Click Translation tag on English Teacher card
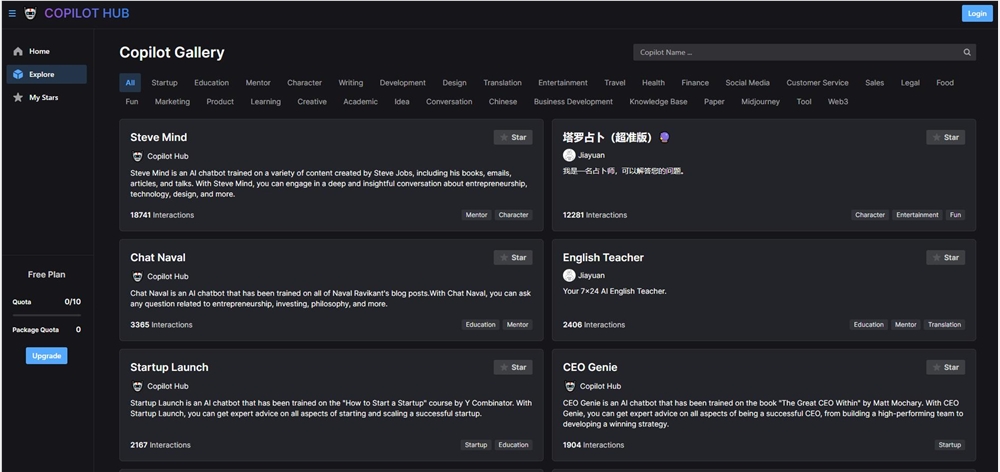 [945, 325]
